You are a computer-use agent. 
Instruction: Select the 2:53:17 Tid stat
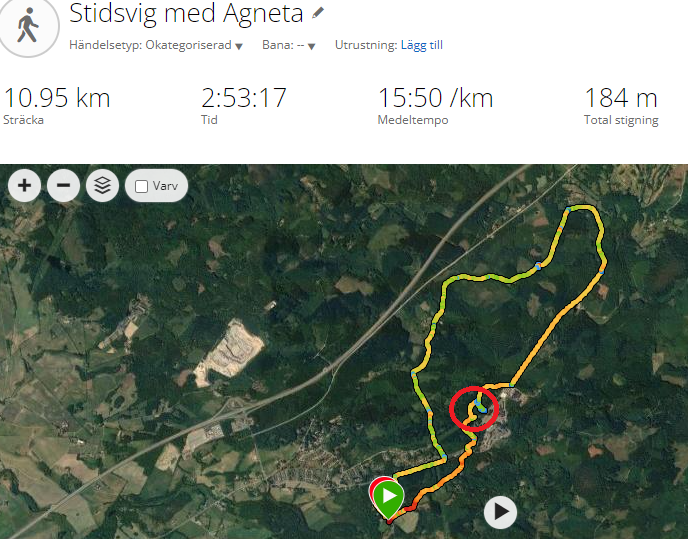click(x=244, y=106)
